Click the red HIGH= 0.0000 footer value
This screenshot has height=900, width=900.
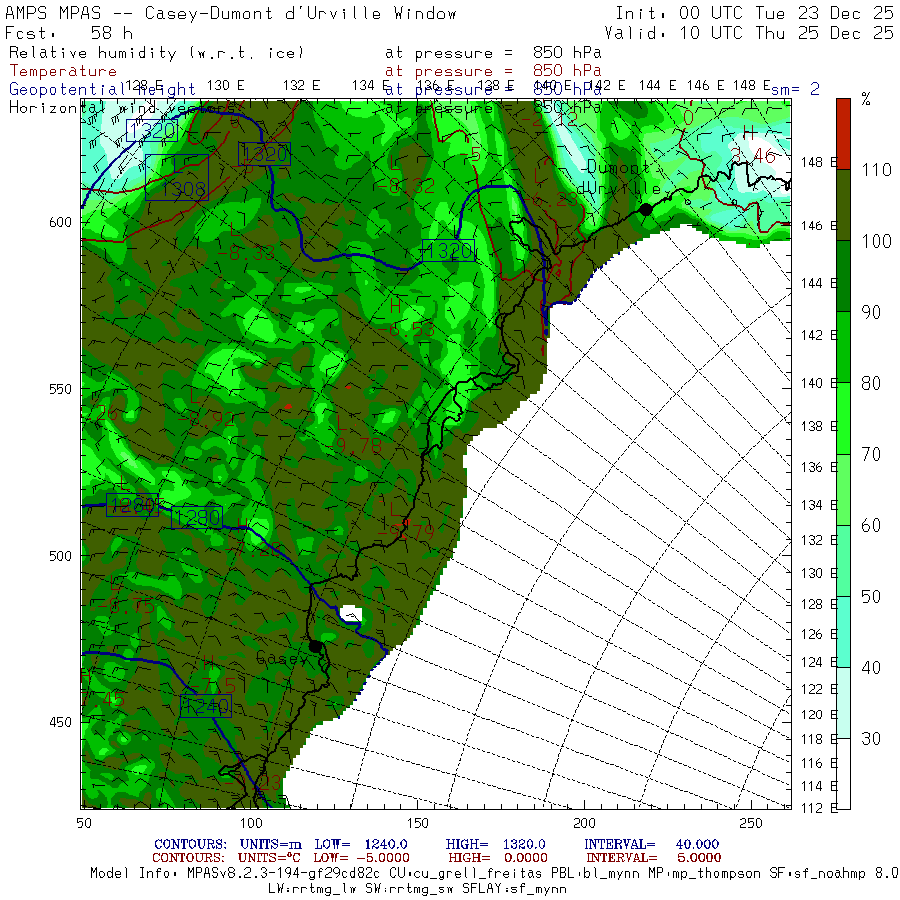point(498,858)
